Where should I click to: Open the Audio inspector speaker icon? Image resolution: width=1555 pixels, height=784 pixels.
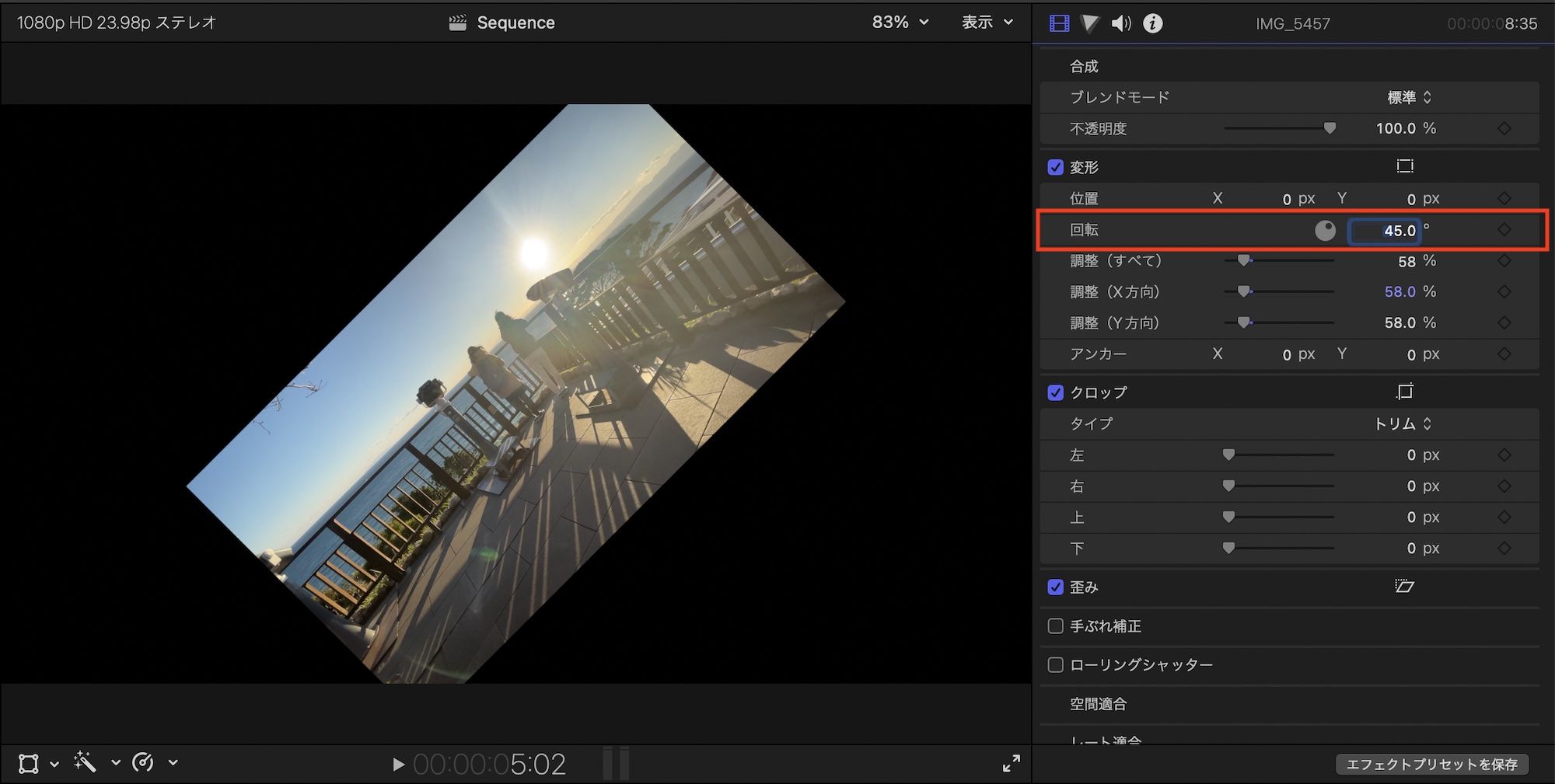pyautogui.click(x=1120, y=23)
